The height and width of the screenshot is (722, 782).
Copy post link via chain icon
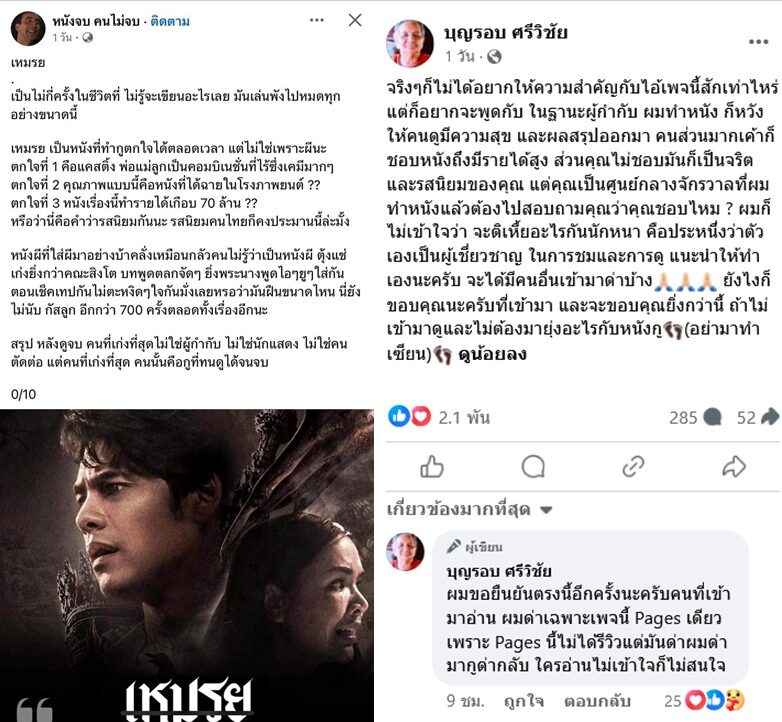(x=633, y=467)
